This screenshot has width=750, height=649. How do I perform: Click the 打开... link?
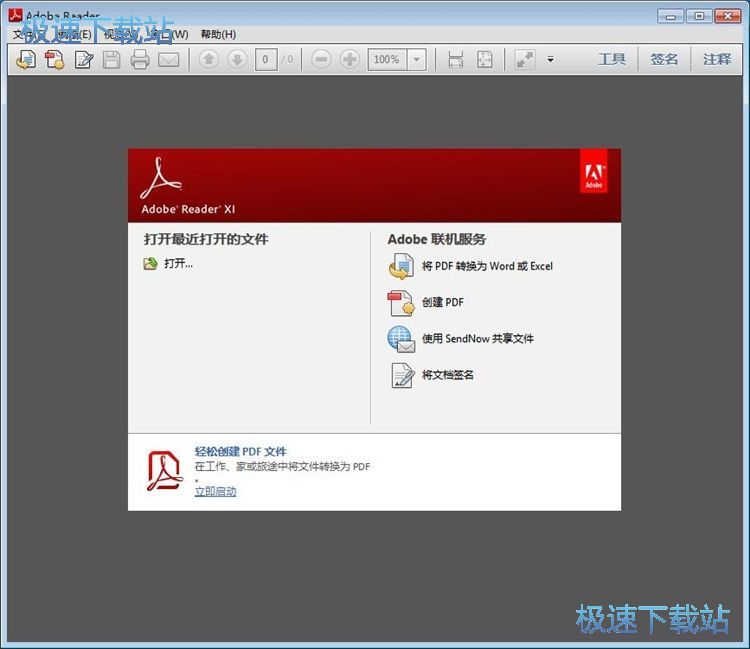tap(178, 263)
